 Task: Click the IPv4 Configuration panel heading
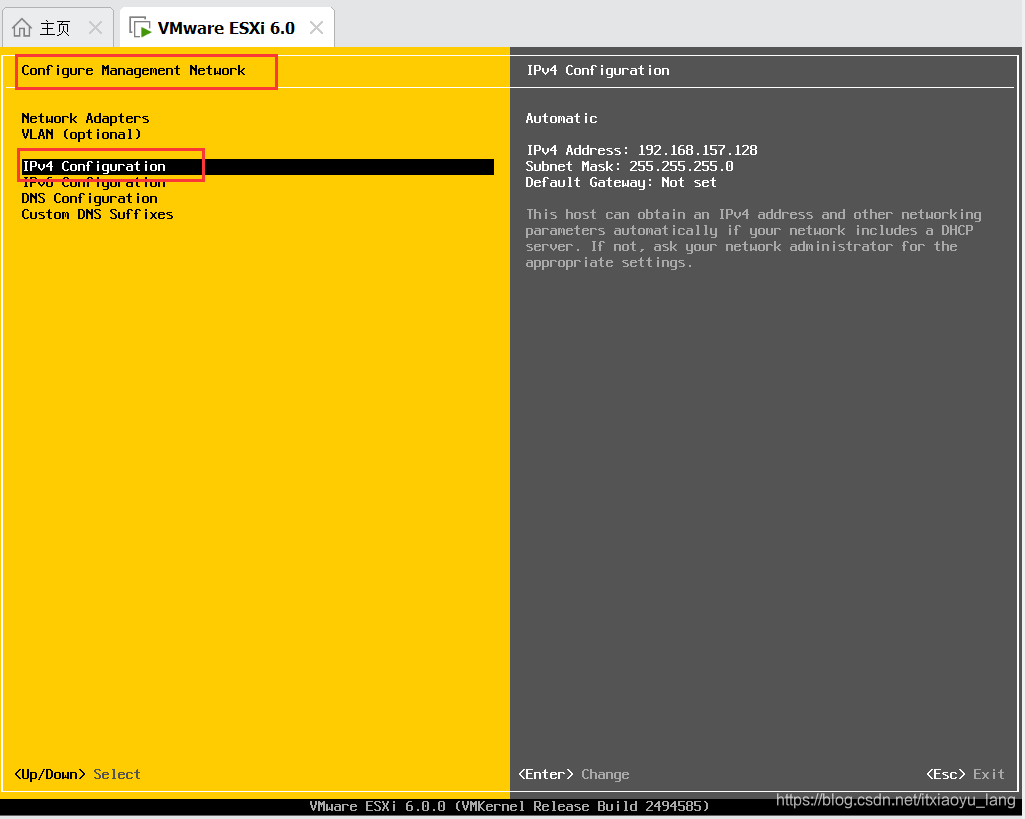click(598, 71)
